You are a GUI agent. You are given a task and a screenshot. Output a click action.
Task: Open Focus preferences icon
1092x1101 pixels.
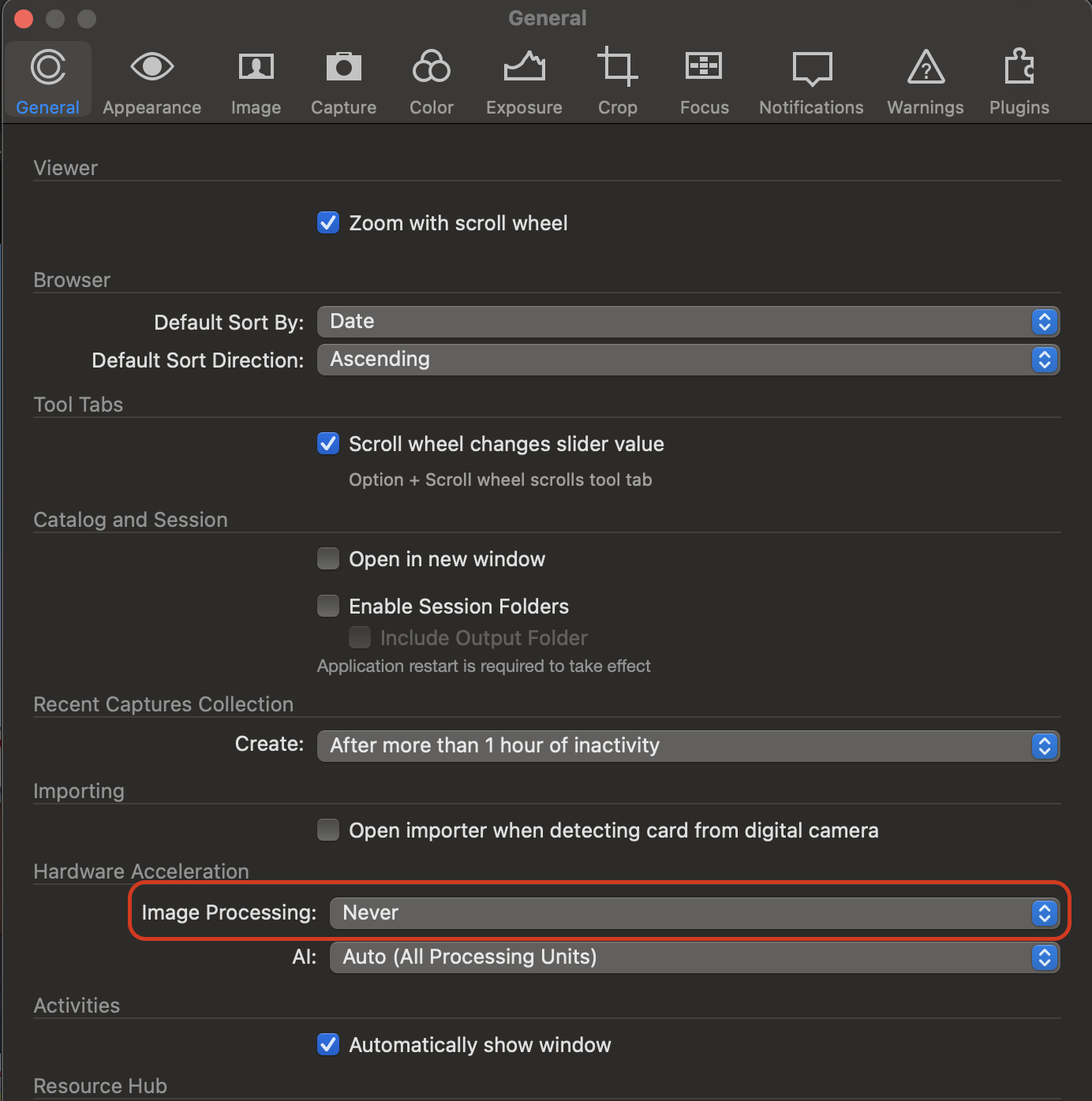tap(704, 67)
